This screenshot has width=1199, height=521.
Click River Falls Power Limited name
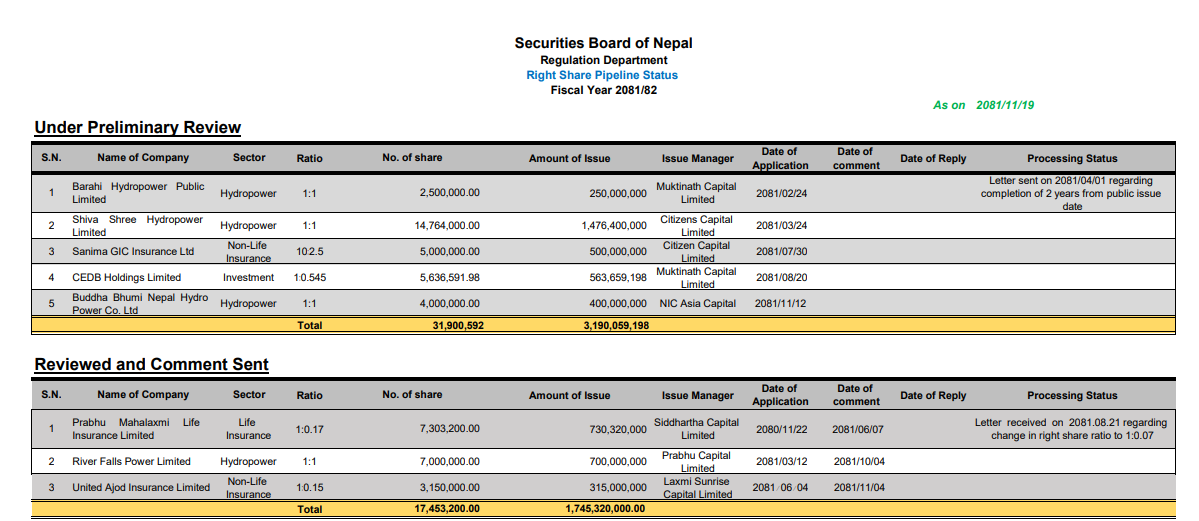(131, 461)
